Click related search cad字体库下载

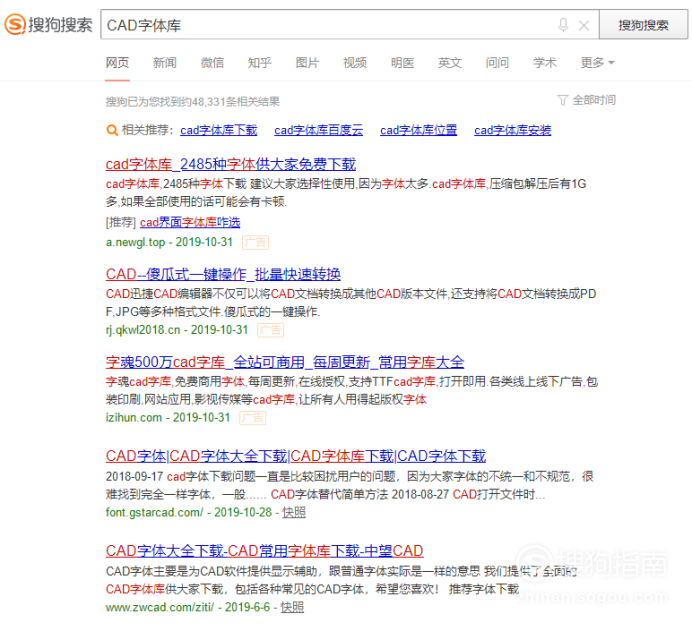point(218,130)
